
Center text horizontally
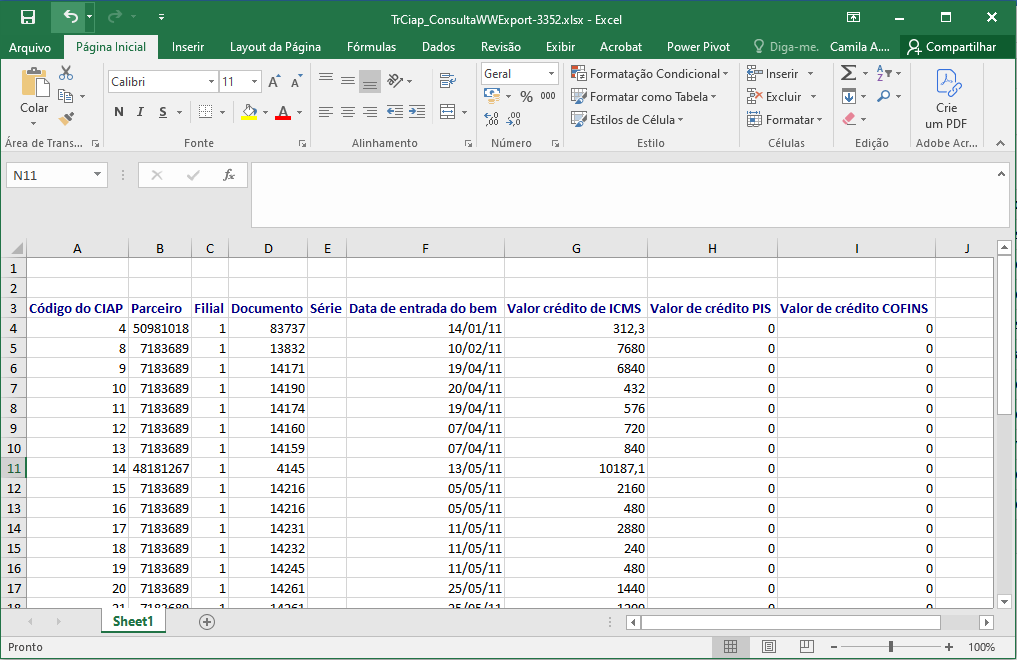[348, 112]
